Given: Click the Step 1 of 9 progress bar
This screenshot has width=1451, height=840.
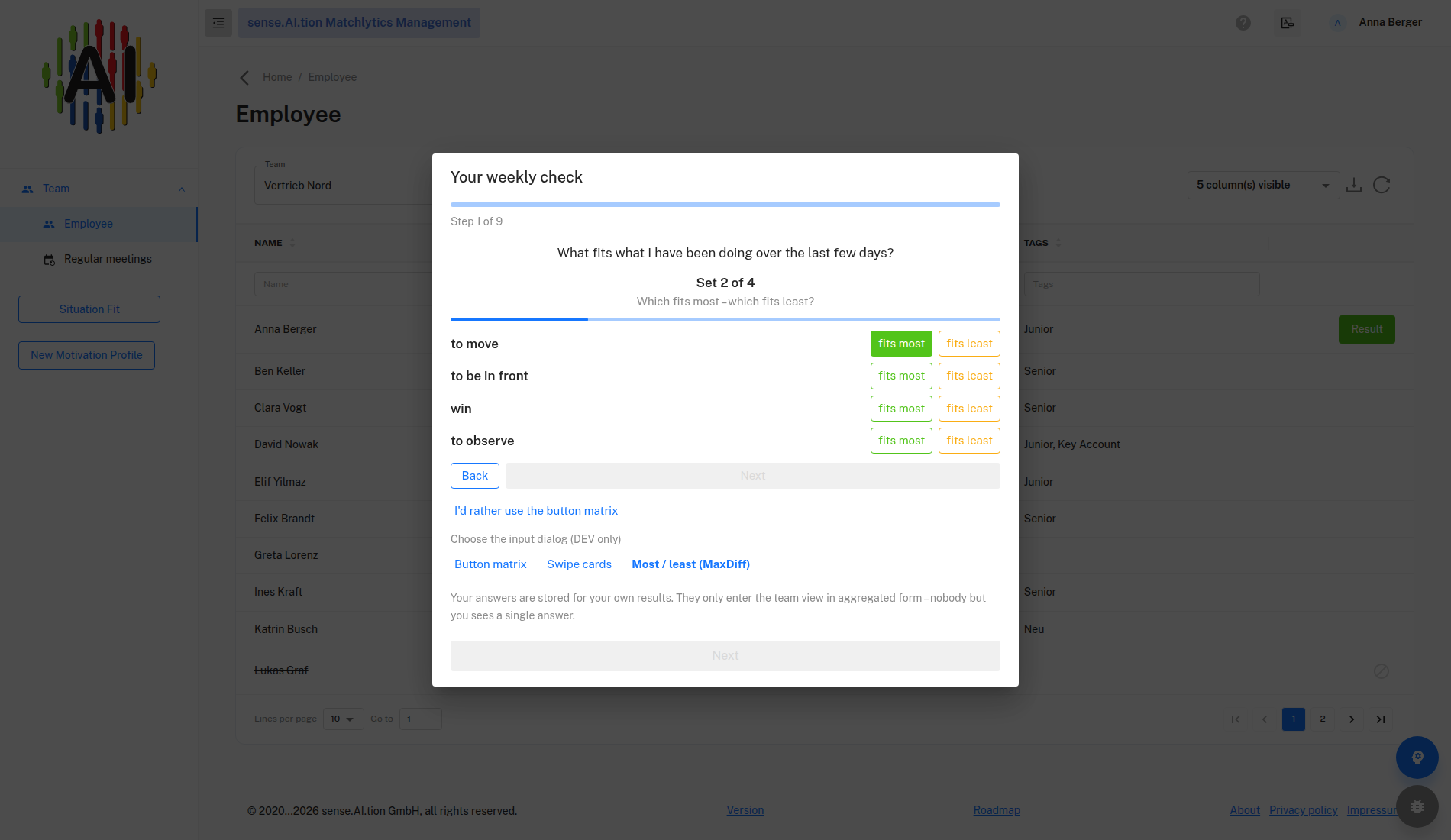Looking at the screenshot, I should pyautogui.click(x=725, y=205).
